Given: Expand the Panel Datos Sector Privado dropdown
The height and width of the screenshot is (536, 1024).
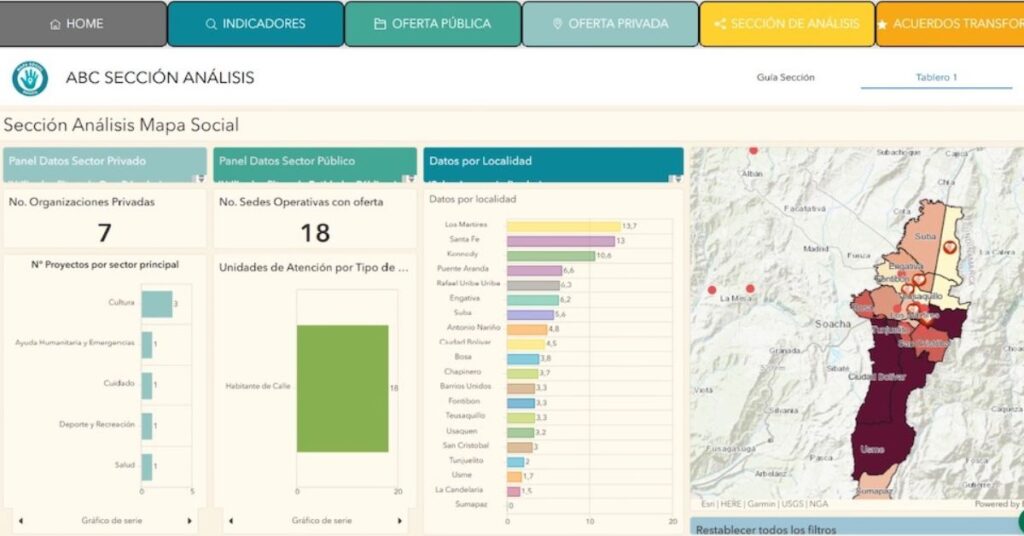Looking at the screenshot, I should [200, 178].
